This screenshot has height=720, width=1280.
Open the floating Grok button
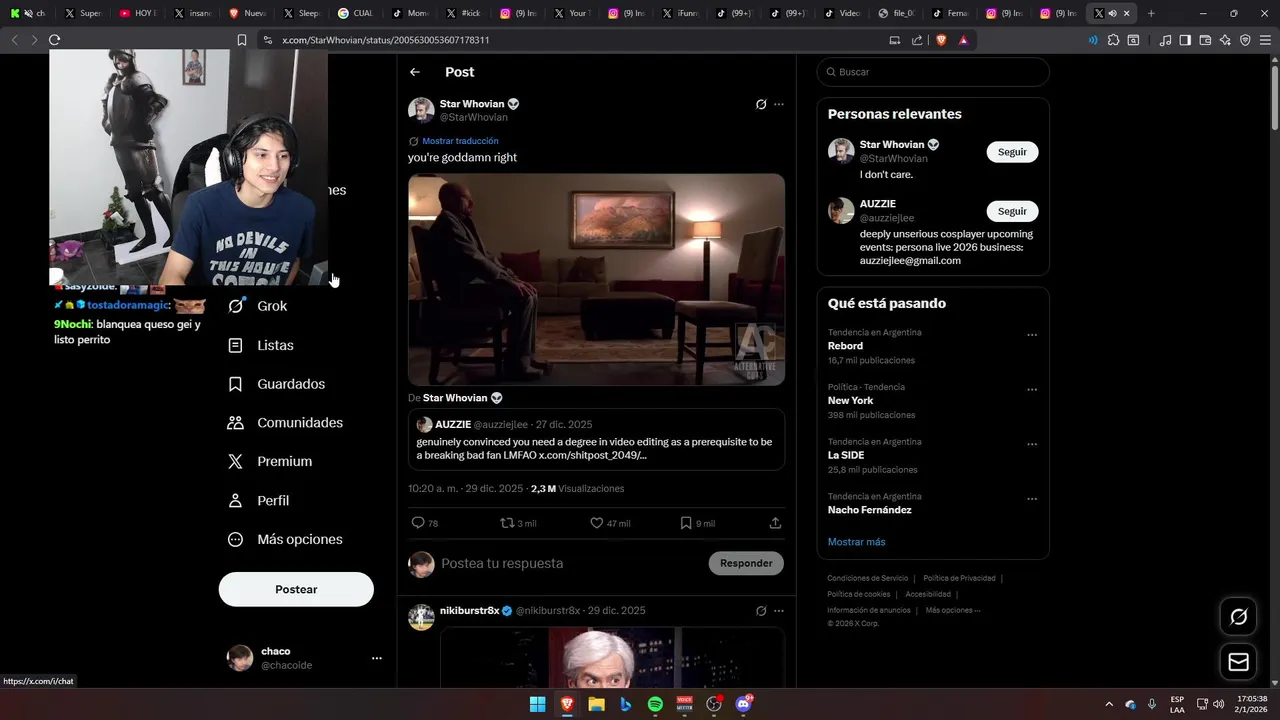1238,617
